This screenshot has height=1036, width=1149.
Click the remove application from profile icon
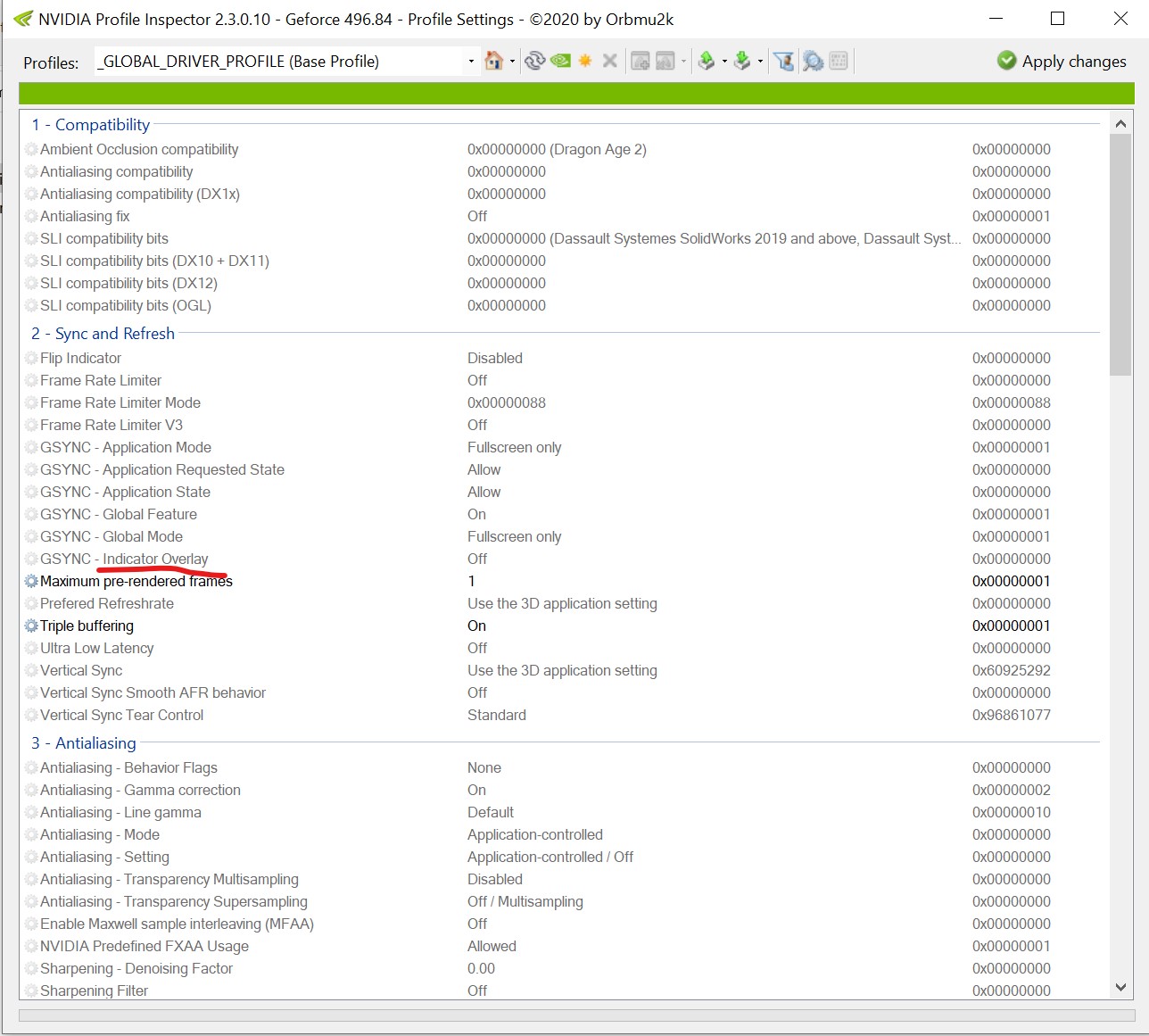tap(665, 61)
